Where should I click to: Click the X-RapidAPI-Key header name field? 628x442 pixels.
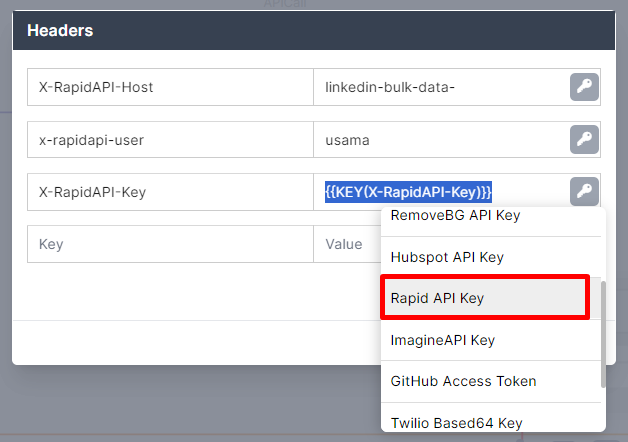click(170, 192)
